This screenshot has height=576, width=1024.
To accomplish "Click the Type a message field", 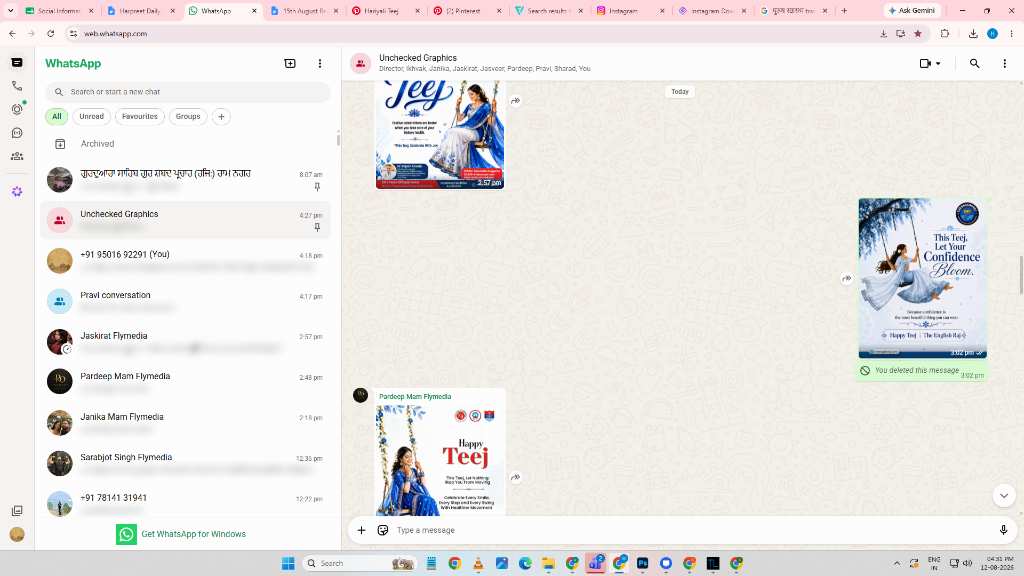I will [x=692, y=530].
